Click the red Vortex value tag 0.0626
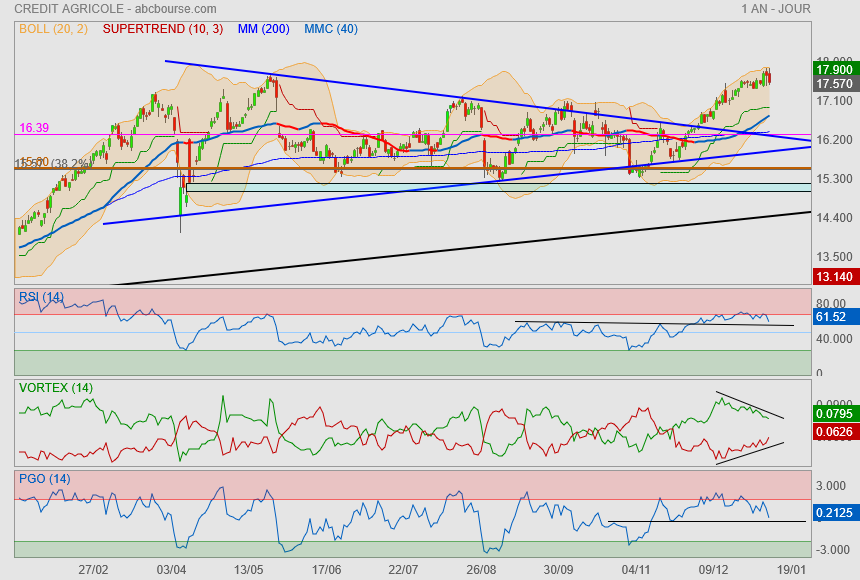860x580 pixels. tap(834, 432)
